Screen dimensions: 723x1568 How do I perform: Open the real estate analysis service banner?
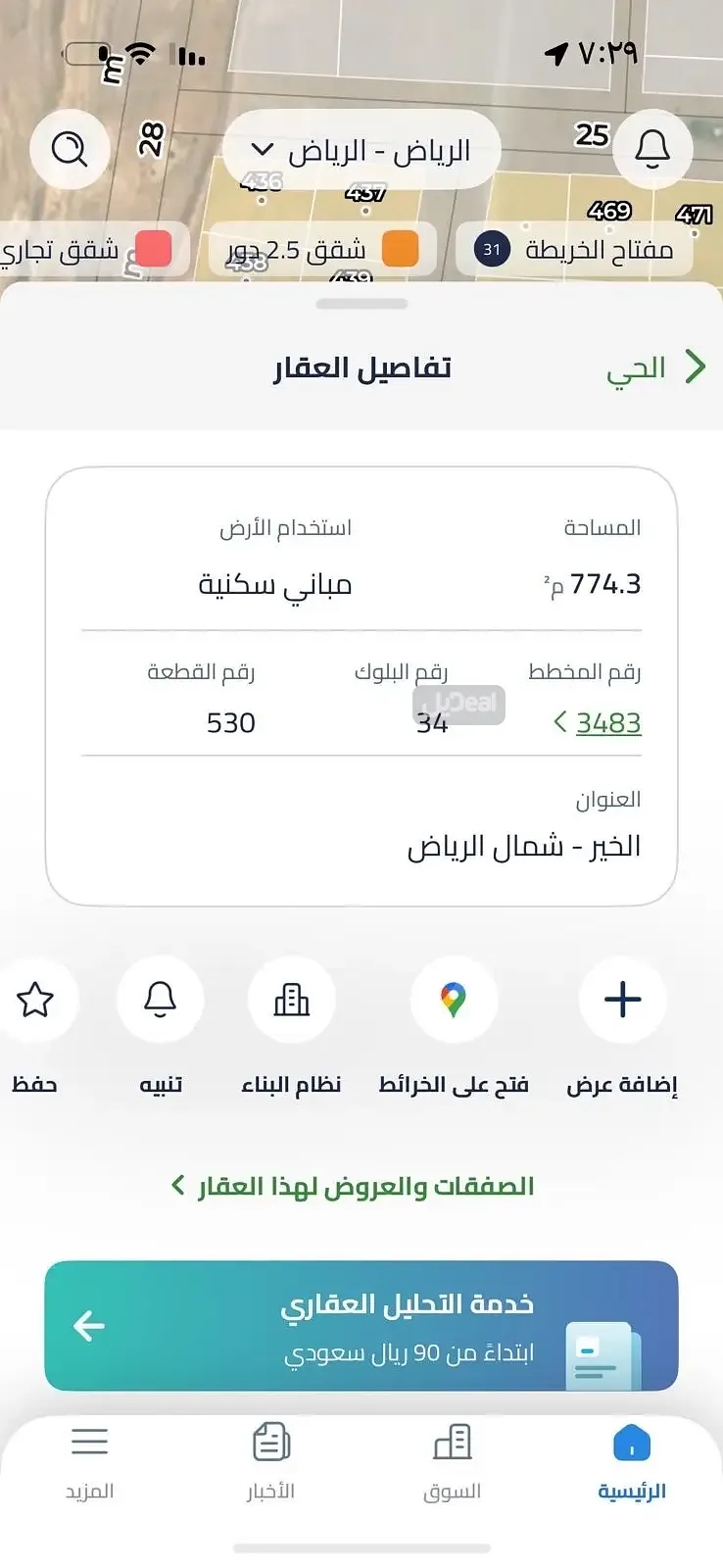(x=361, y=1325)
